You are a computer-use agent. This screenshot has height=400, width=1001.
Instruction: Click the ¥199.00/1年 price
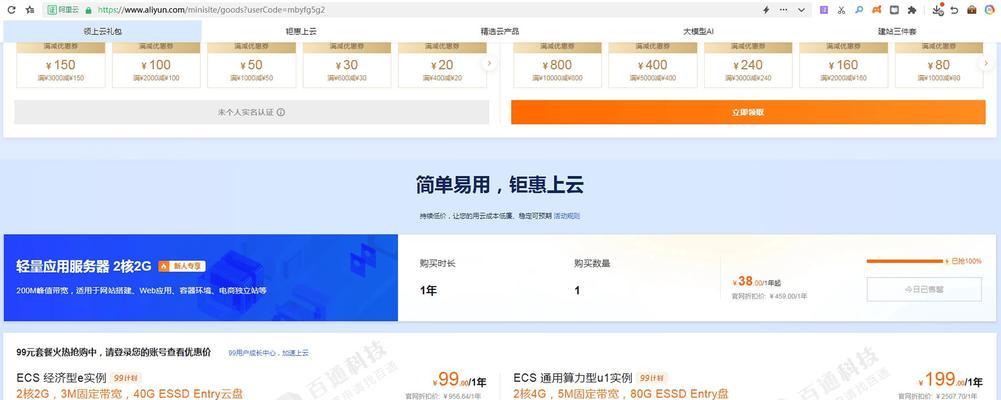pyautogui.click(x=951, y=380)
